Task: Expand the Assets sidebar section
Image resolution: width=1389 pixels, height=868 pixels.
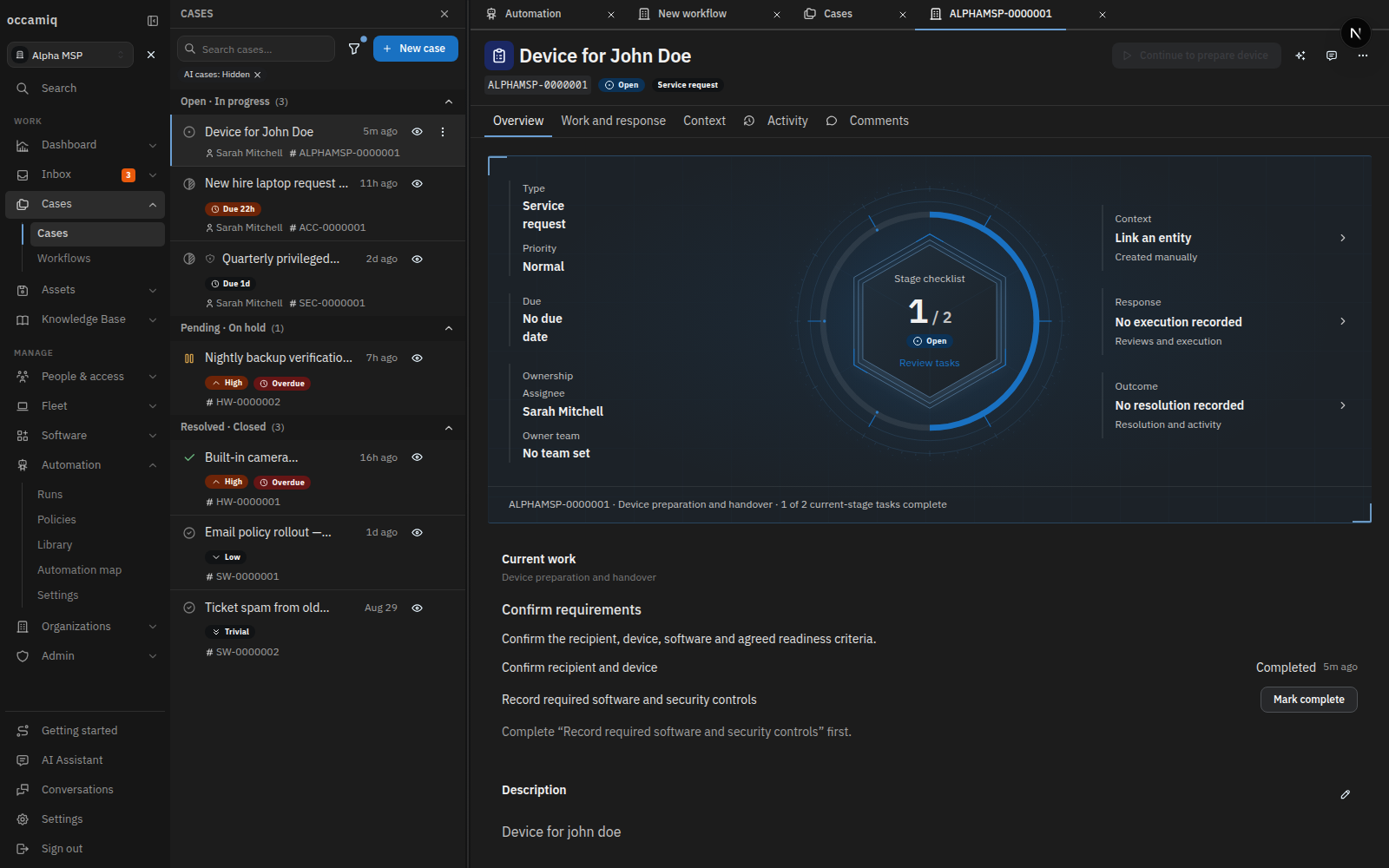Action: 153,290
